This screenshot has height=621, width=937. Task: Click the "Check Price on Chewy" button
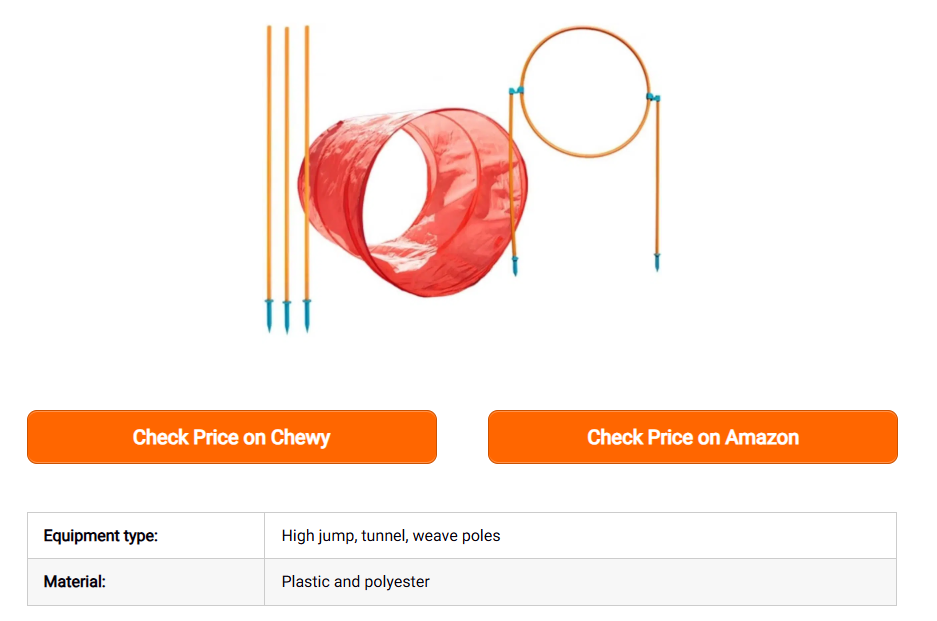point(231,437)
